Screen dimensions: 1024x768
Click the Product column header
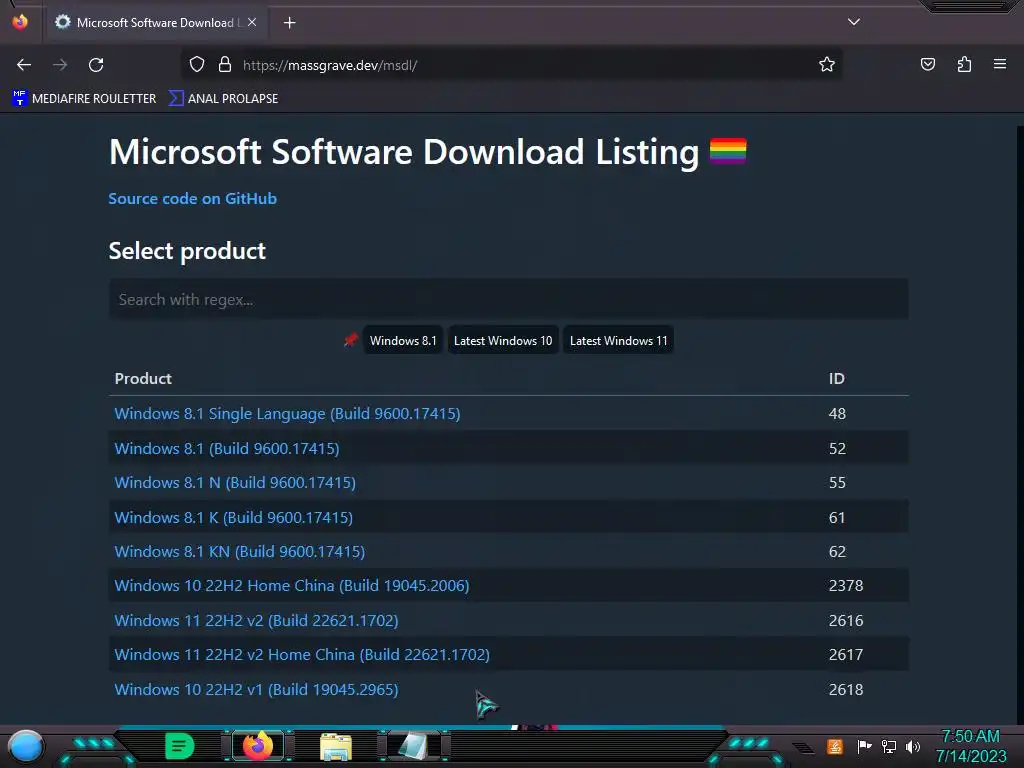click(x=143, y=379)
